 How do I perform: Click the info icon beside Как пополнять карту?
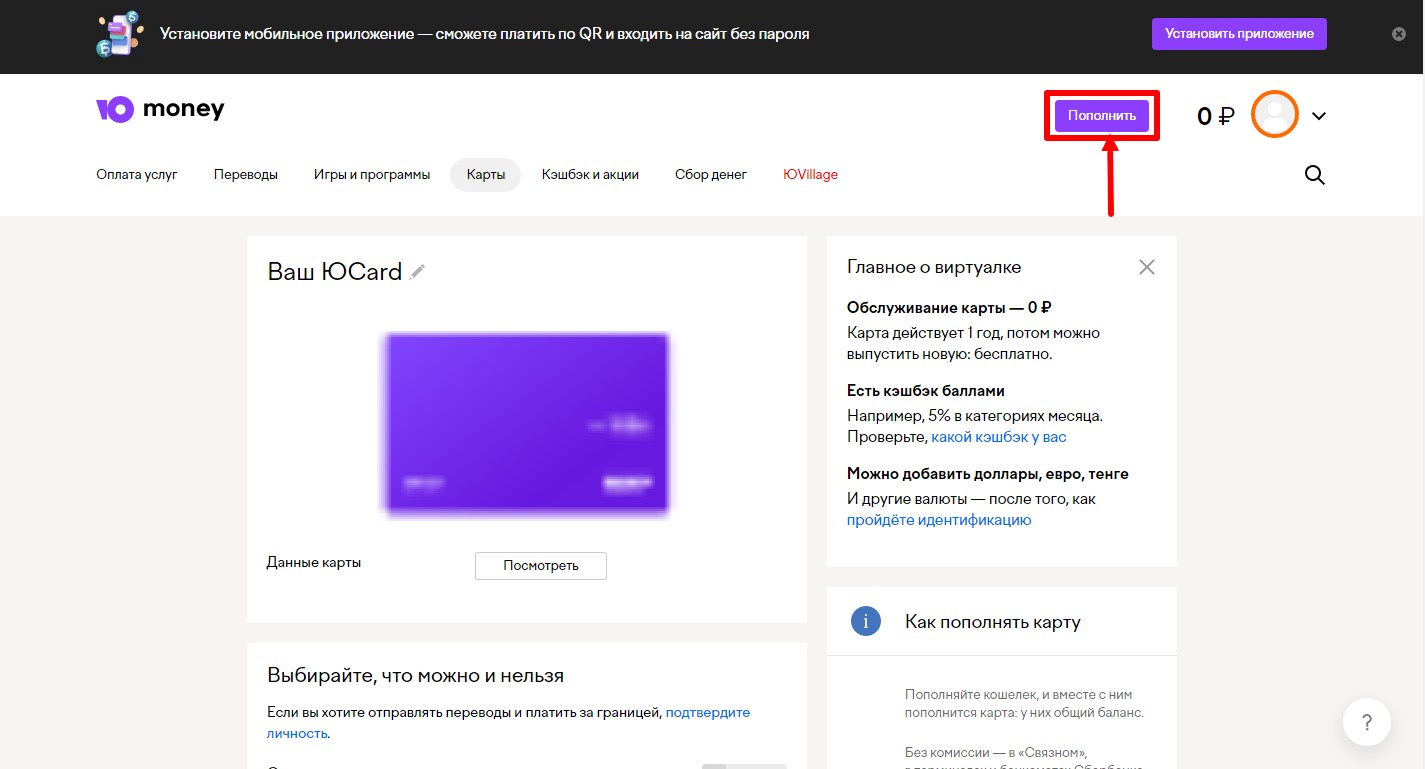point(865,621)
